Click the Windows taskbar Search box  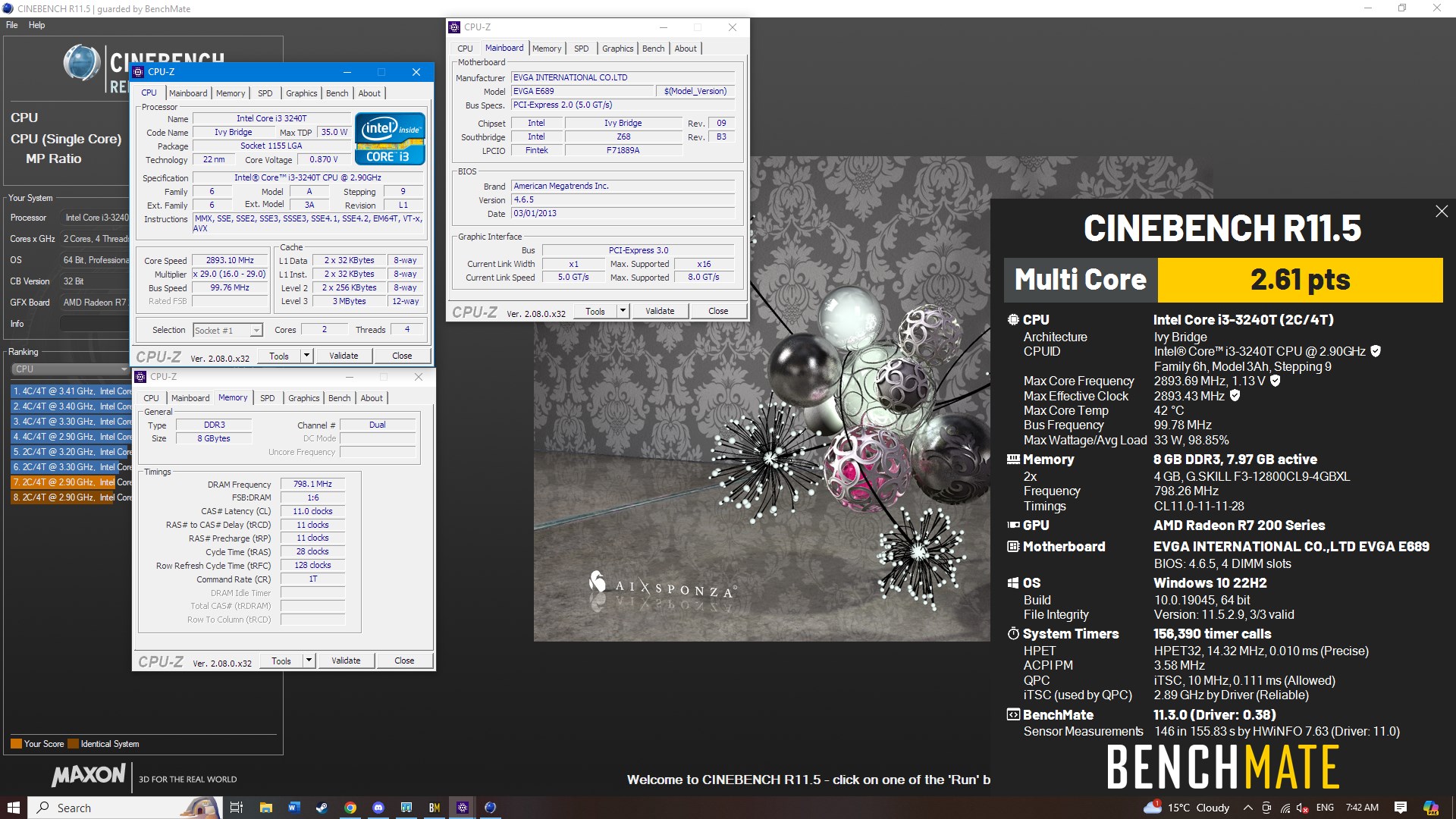125,808
